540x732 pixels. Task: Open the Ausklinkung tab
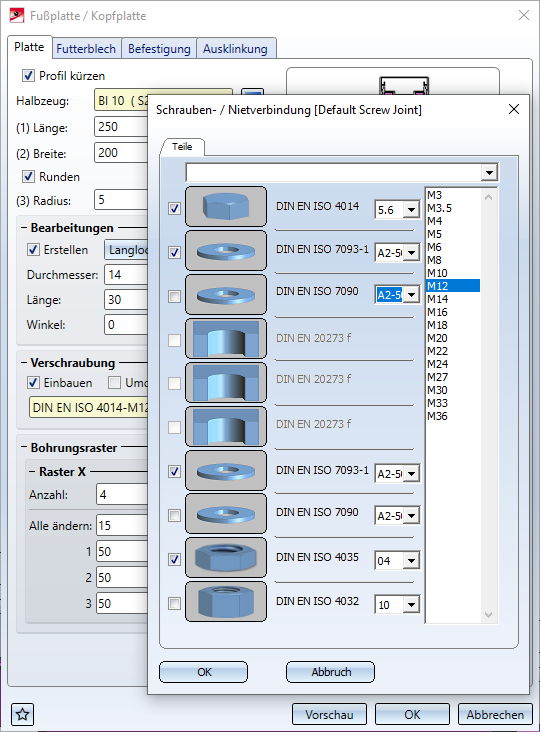[x=235, y=49]
